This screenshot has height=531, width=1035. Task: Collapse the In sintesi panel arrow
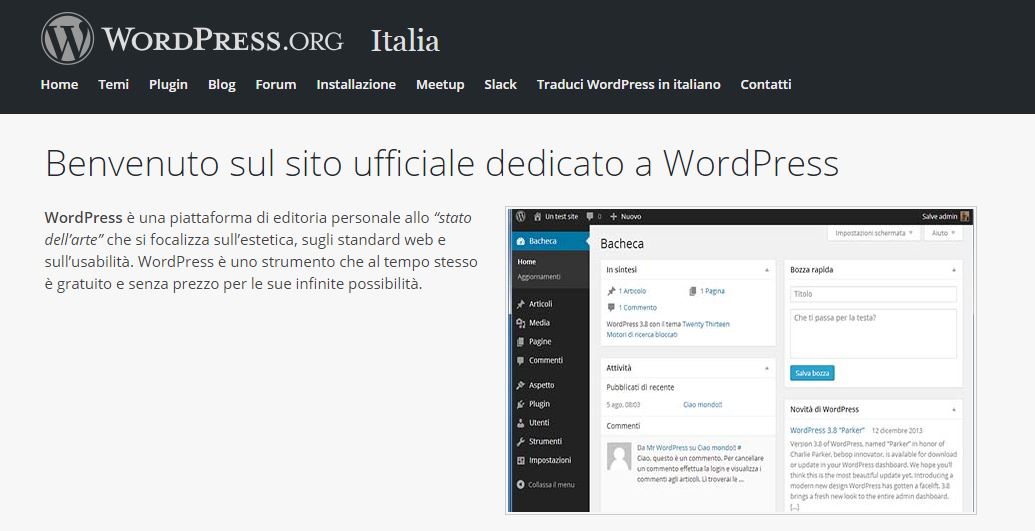(766, 270)
